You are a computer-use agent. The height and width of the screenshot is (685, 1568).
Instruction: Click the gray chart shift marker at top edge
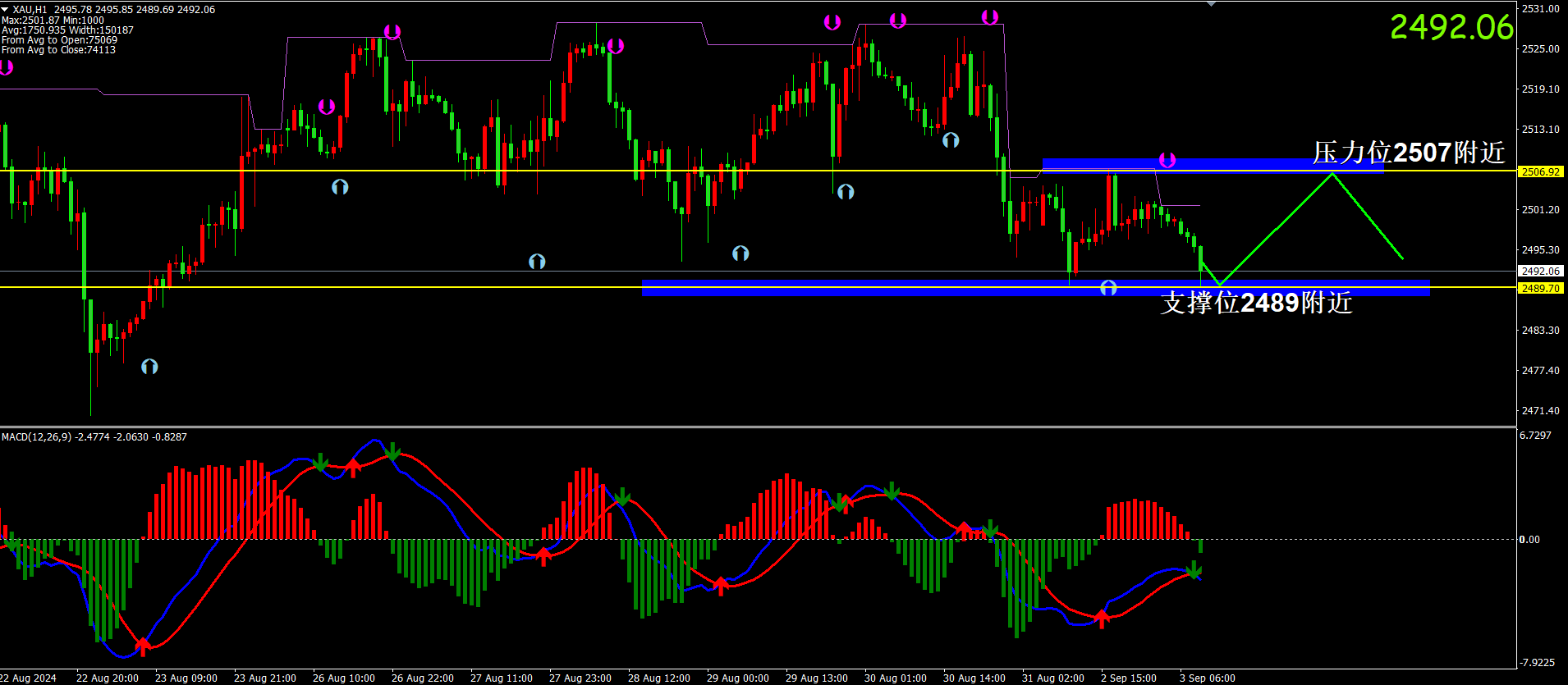pos(1212,3)
